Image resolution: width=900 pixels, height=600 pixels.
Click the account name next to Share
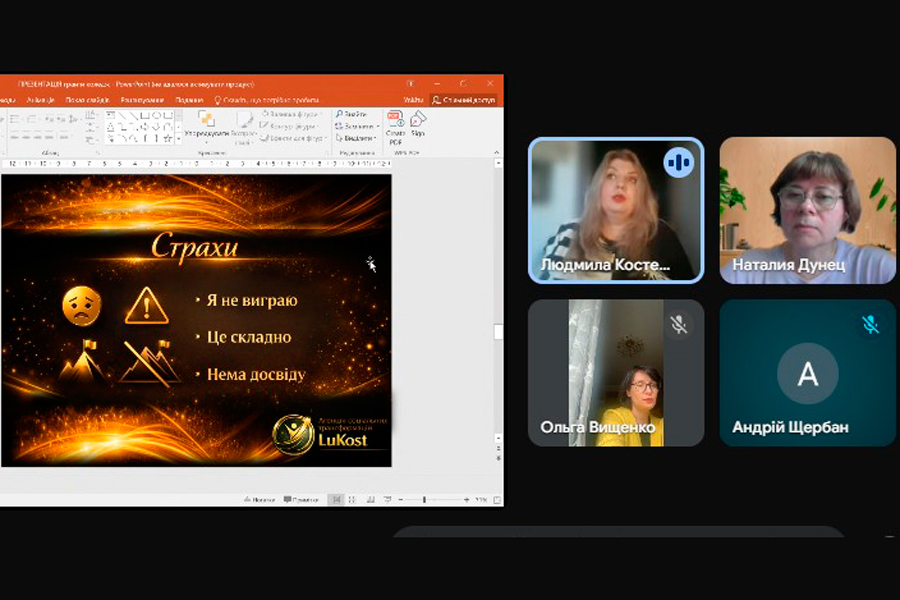pyautogui.click(x=413, y=100)
